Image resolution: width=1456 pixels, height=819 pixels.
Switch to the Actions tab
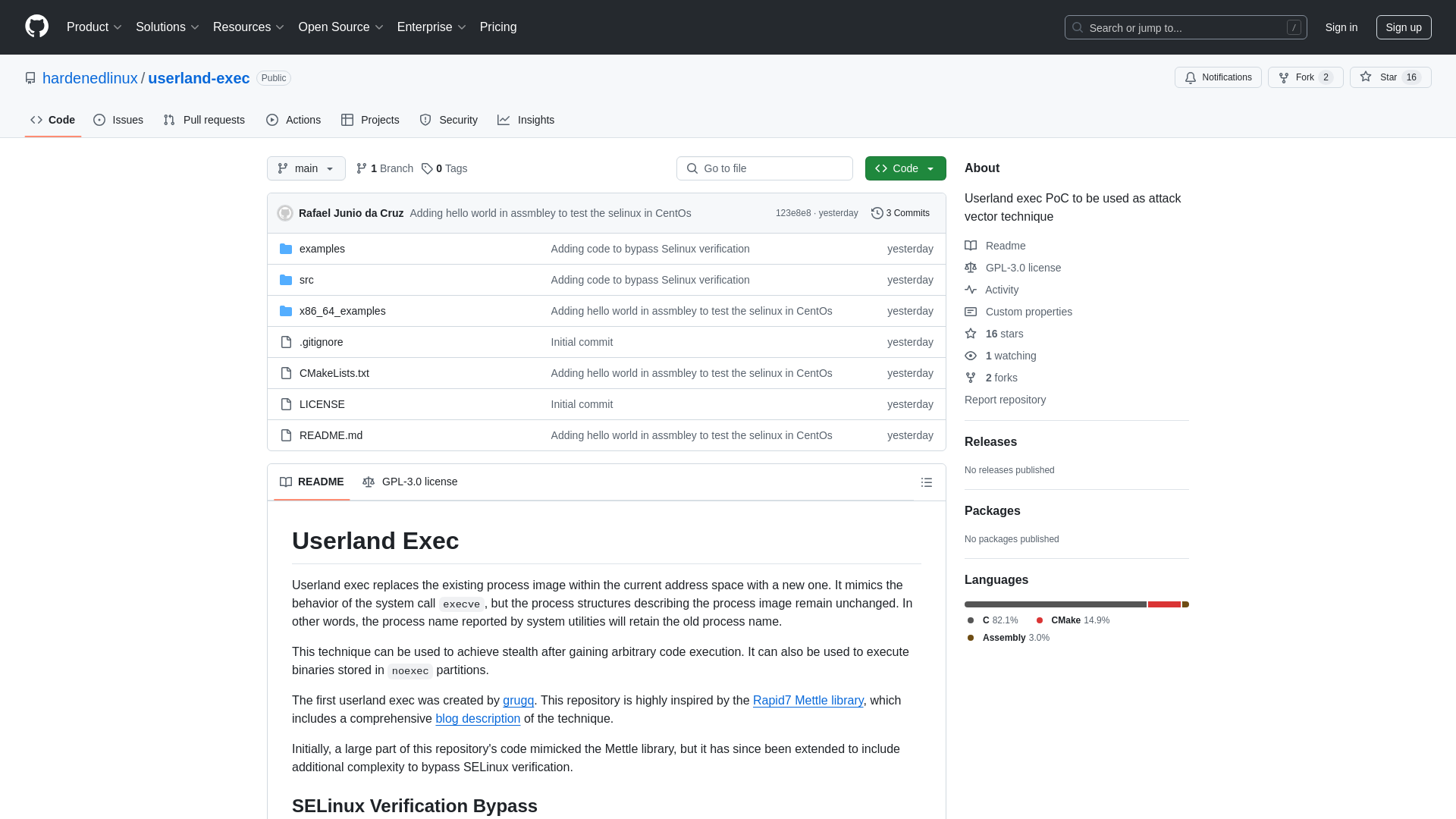click(293, 120)
